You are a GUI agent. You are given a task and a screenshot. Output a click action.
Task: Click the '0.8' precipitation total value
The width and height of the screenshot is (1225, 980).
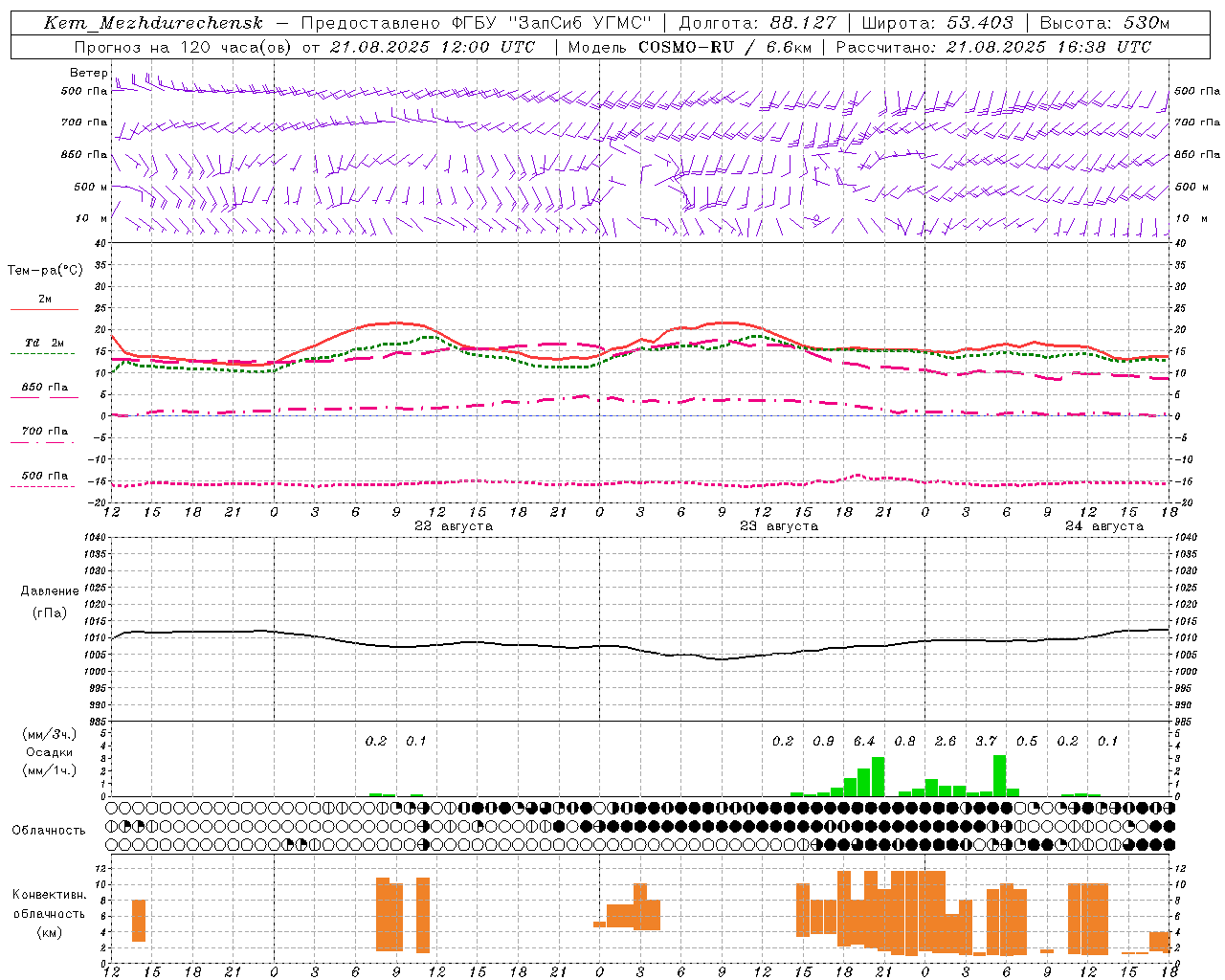pos(904,742)
